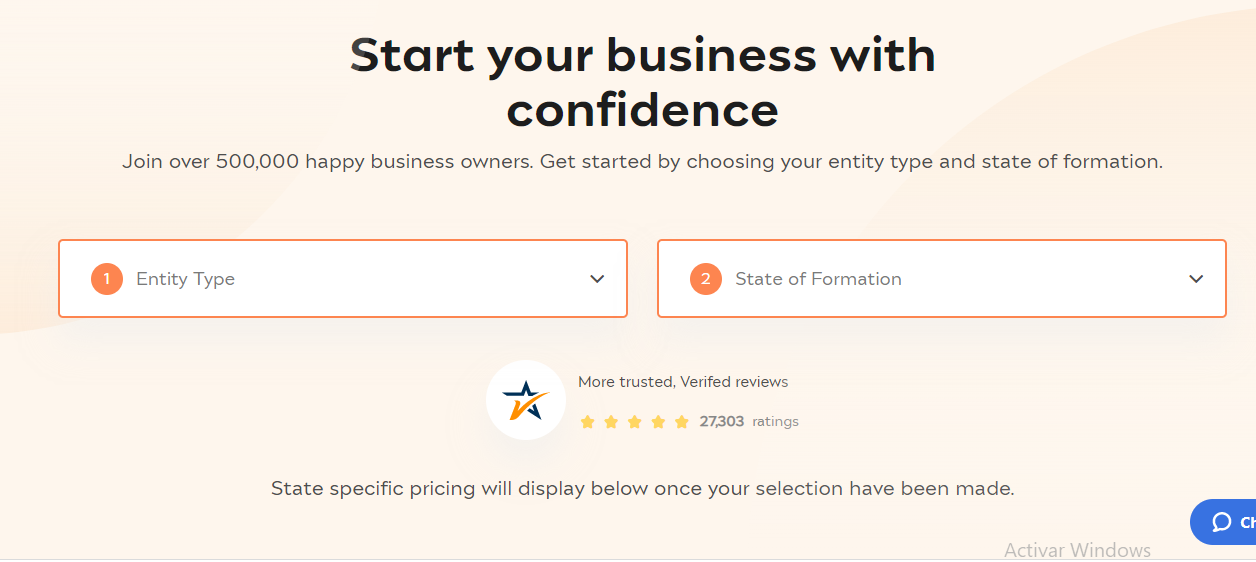
Task: Click the State specific pricing notice text
Action: pos(643,489)
